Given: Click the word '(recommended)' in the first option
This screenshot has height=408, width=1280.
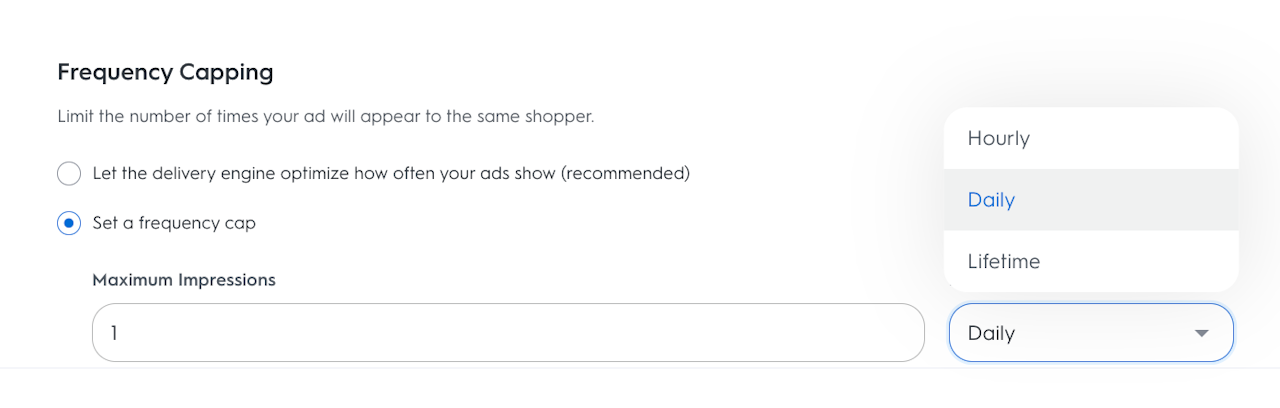Looking at the screenshot, I should tap(625, 174).
